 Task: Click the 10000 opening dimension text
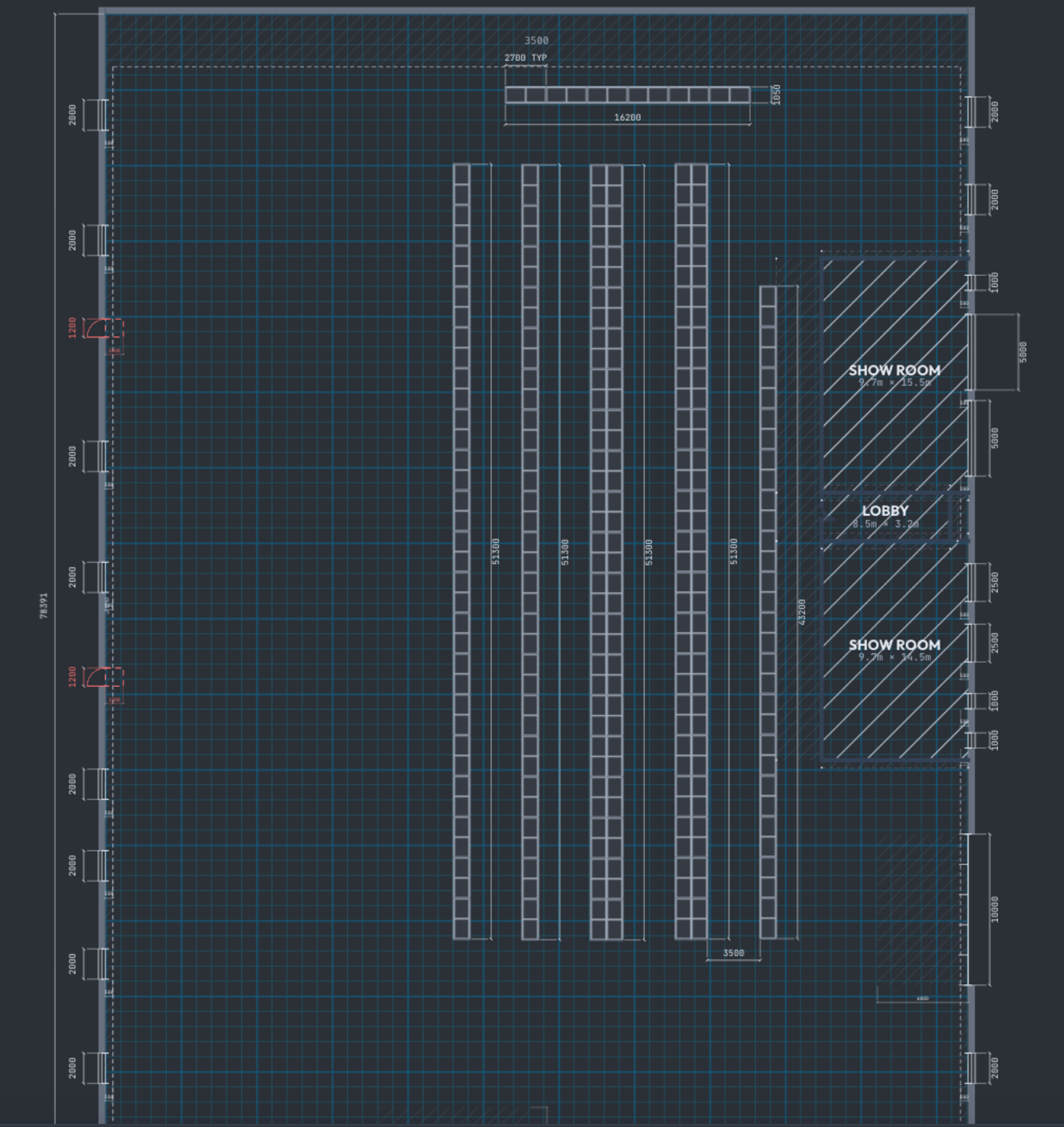995,910
